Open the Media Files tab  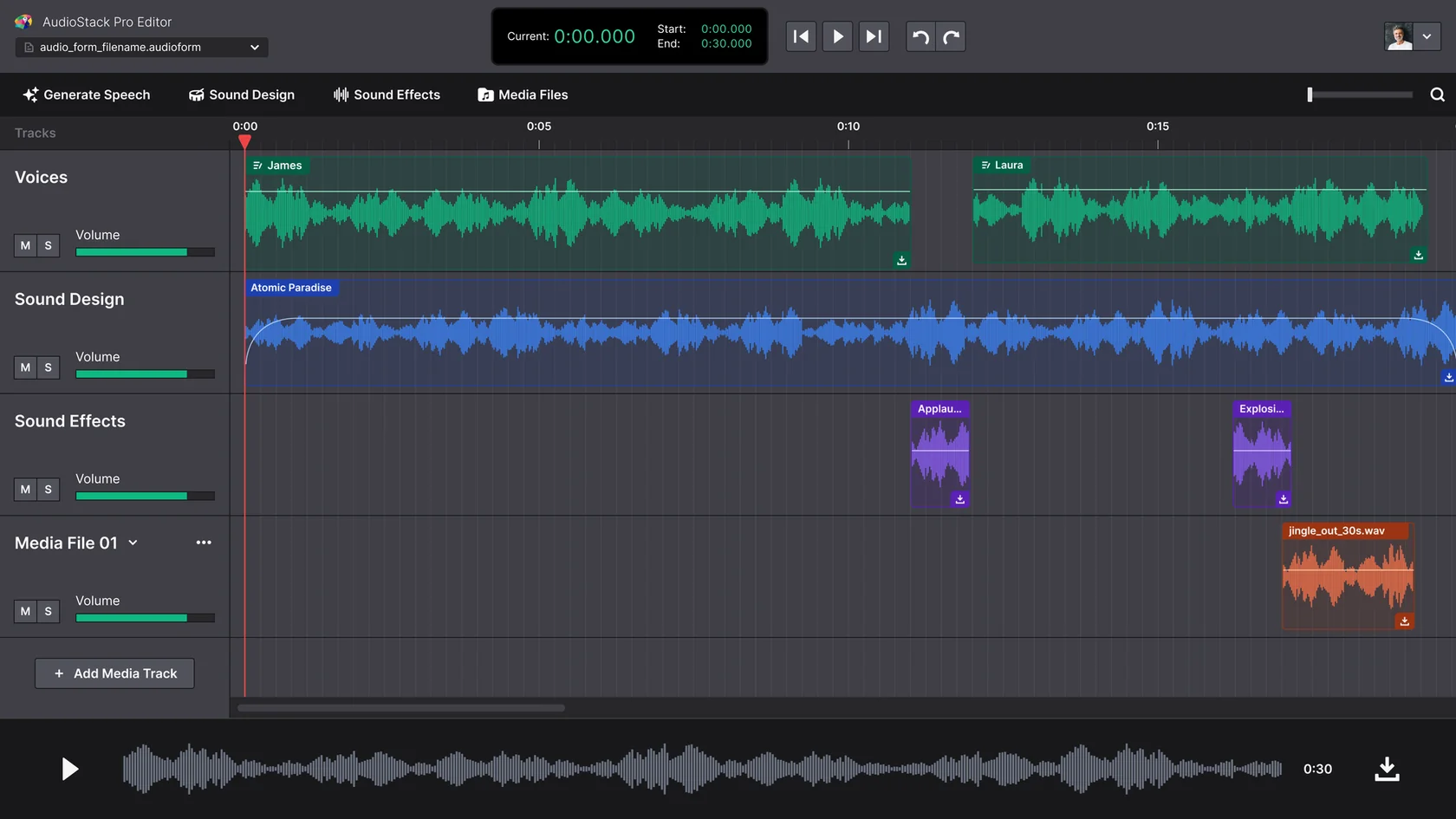point(523,94)
